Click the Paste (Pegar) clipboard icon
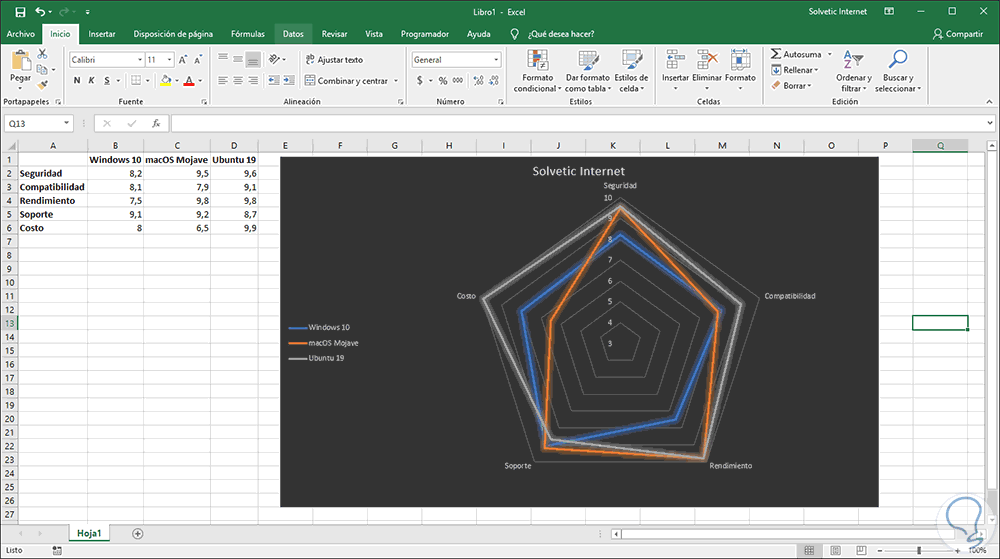Screen dimensions: 1000x559 (x=20, y=61)
